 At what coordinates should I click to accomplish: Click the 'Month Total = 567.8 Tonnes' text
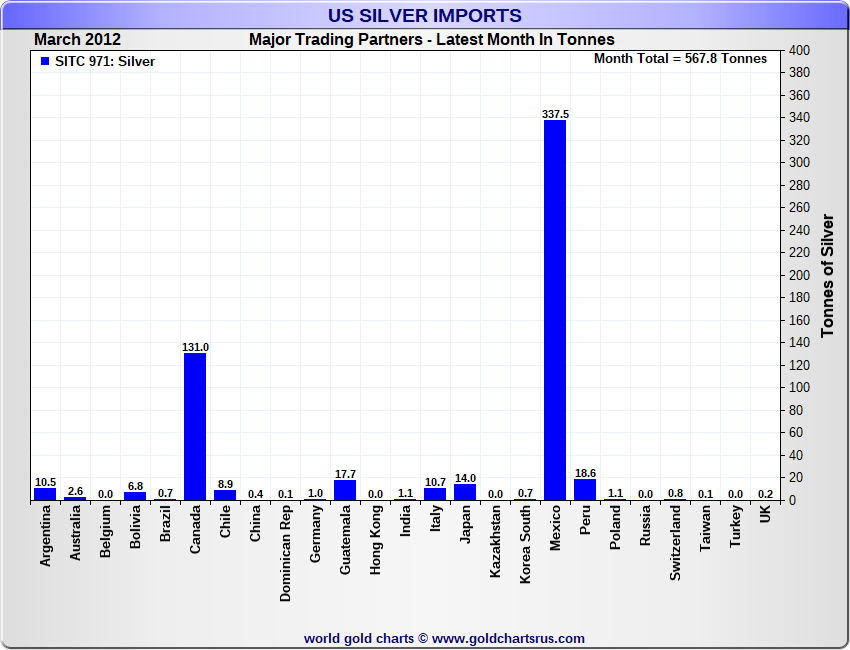(x=680, y=59)
